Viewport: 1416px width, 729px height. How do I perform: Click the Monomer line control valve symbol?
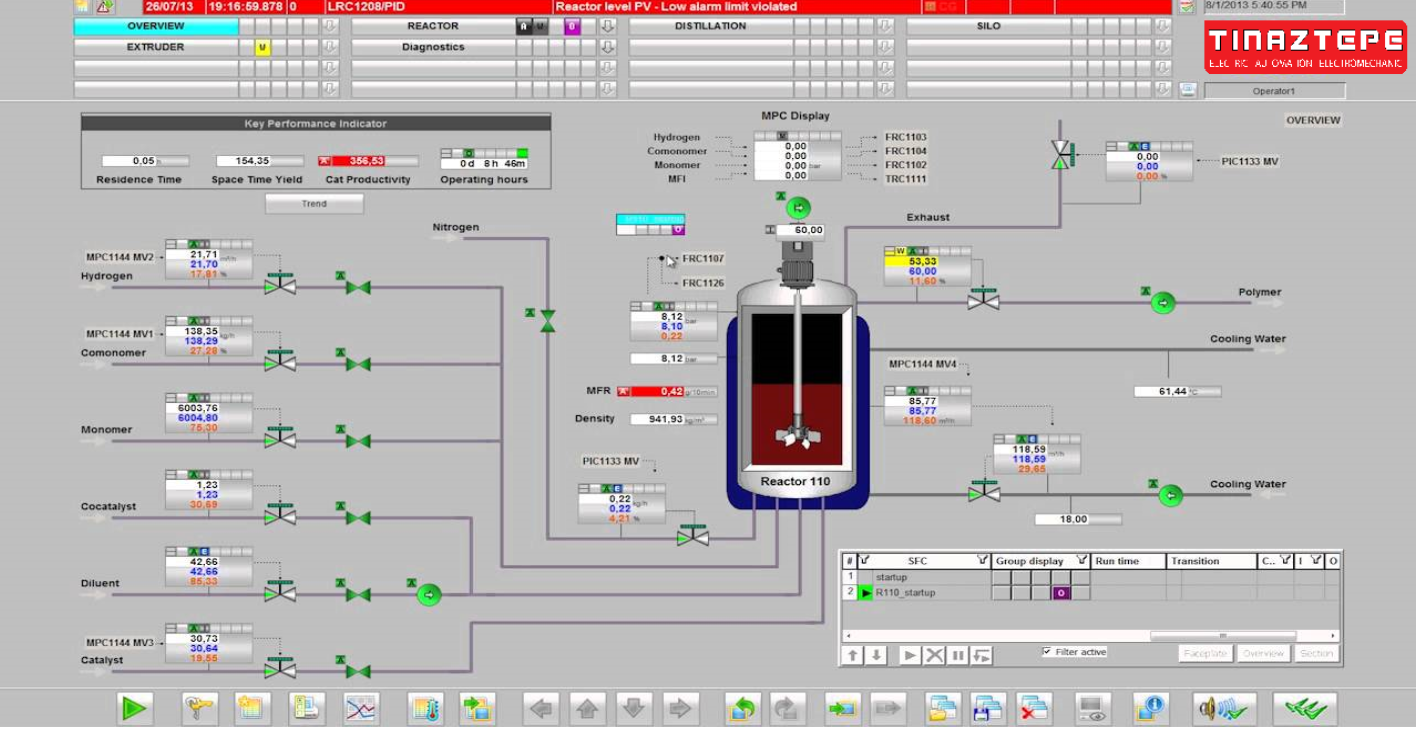click(280, 437)
